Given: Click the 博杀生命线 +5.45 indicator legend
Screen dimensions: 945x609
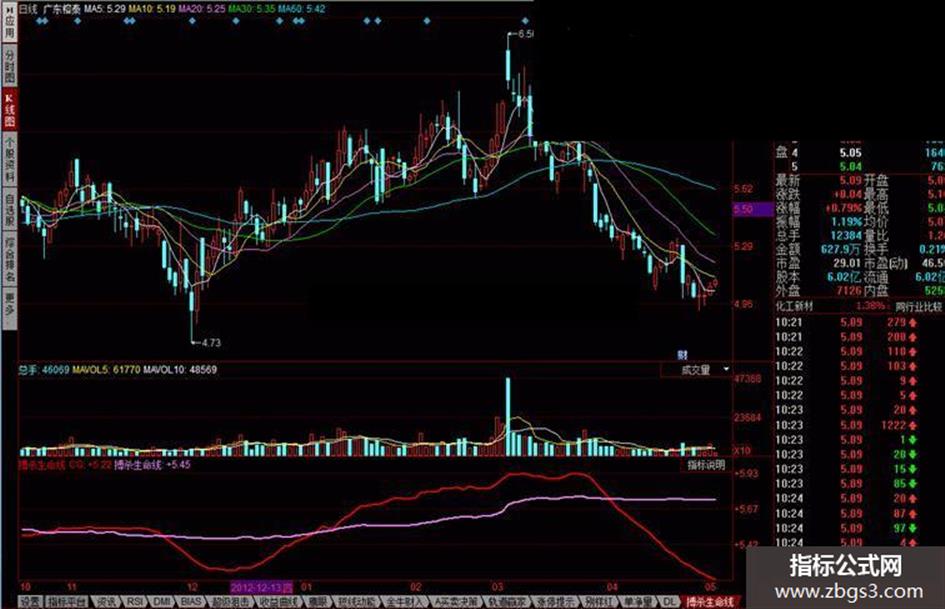Looking at the screenshot, I should point(152,465).
